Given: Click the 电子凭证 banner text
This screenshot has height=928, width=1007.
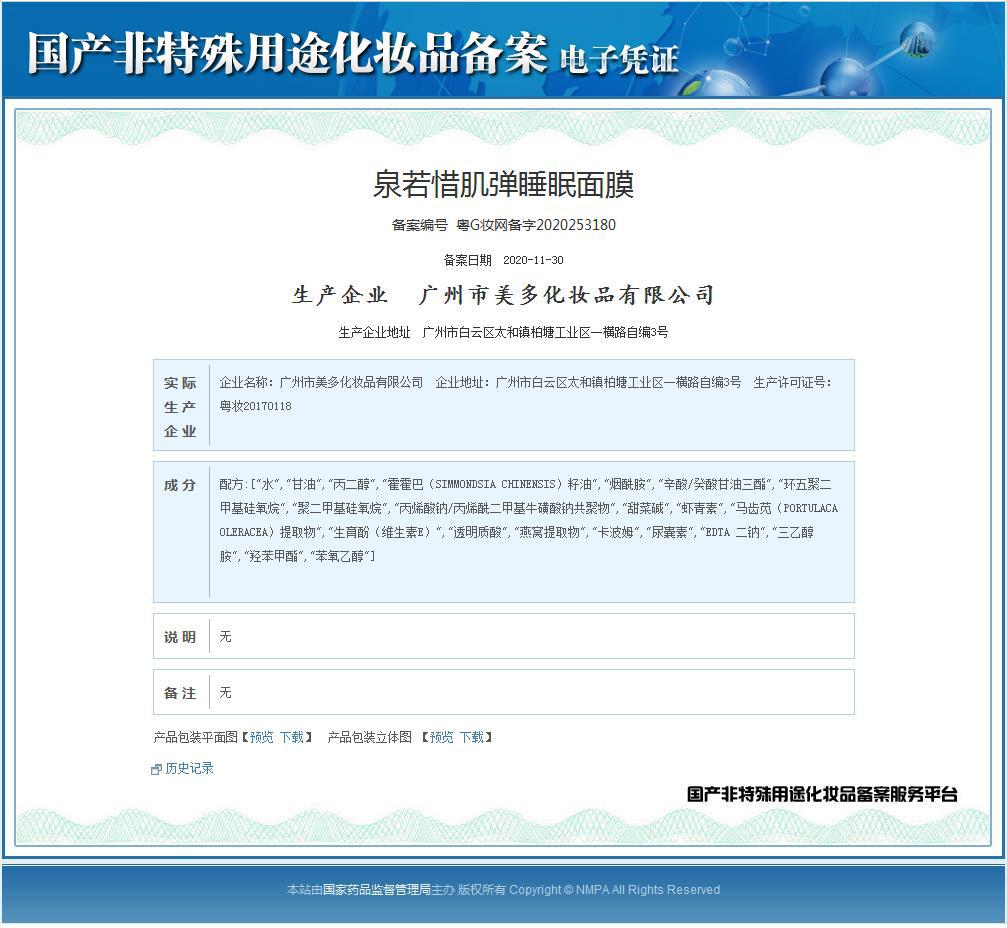Looking at the screenshot, I should click(x=619, y=59).
